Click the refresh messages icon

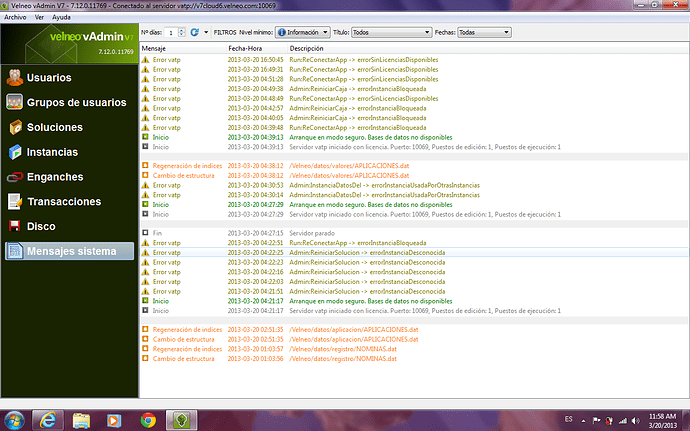194,32
